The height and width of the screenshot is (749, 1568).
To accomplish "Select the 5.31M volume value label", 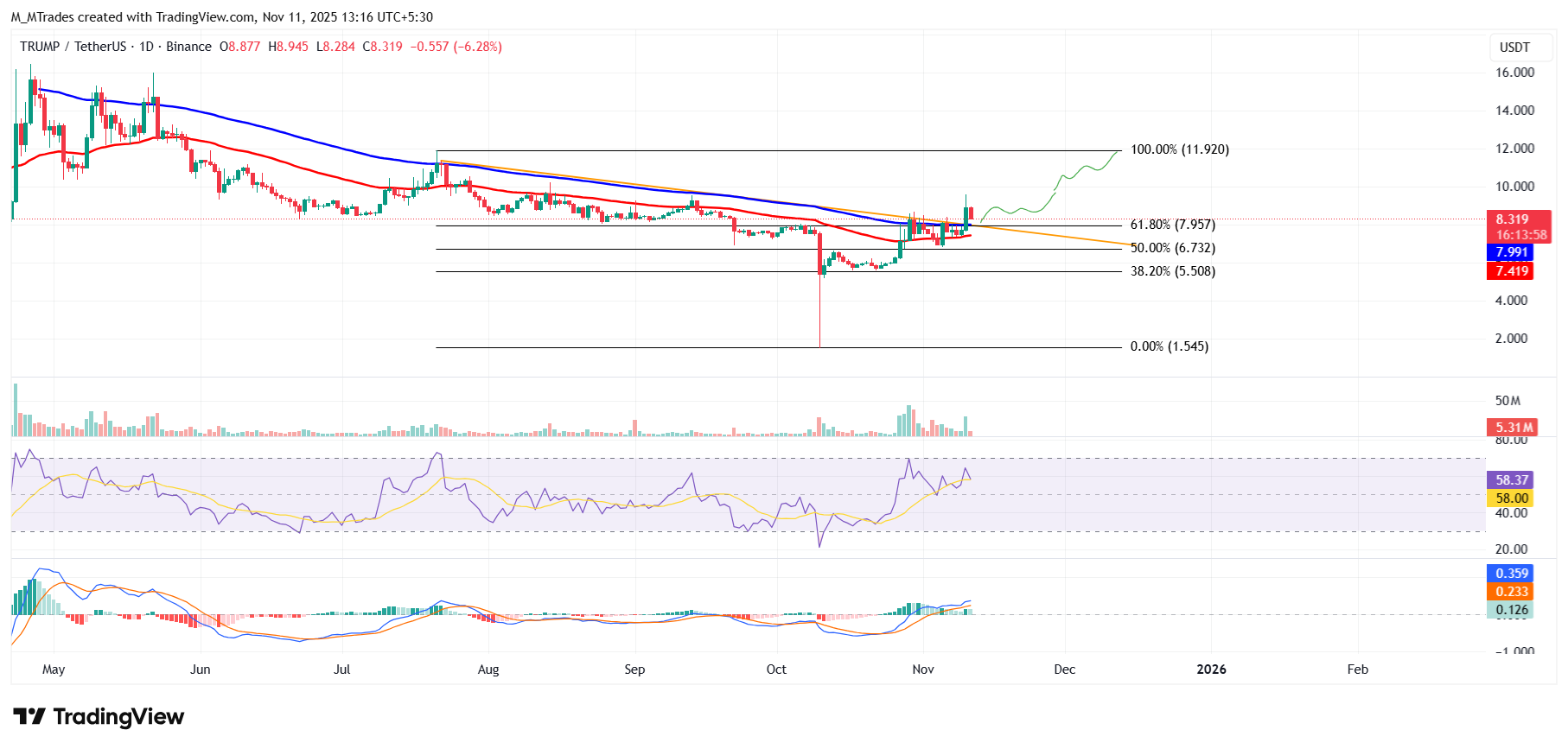I will [x=1514, y=428].
